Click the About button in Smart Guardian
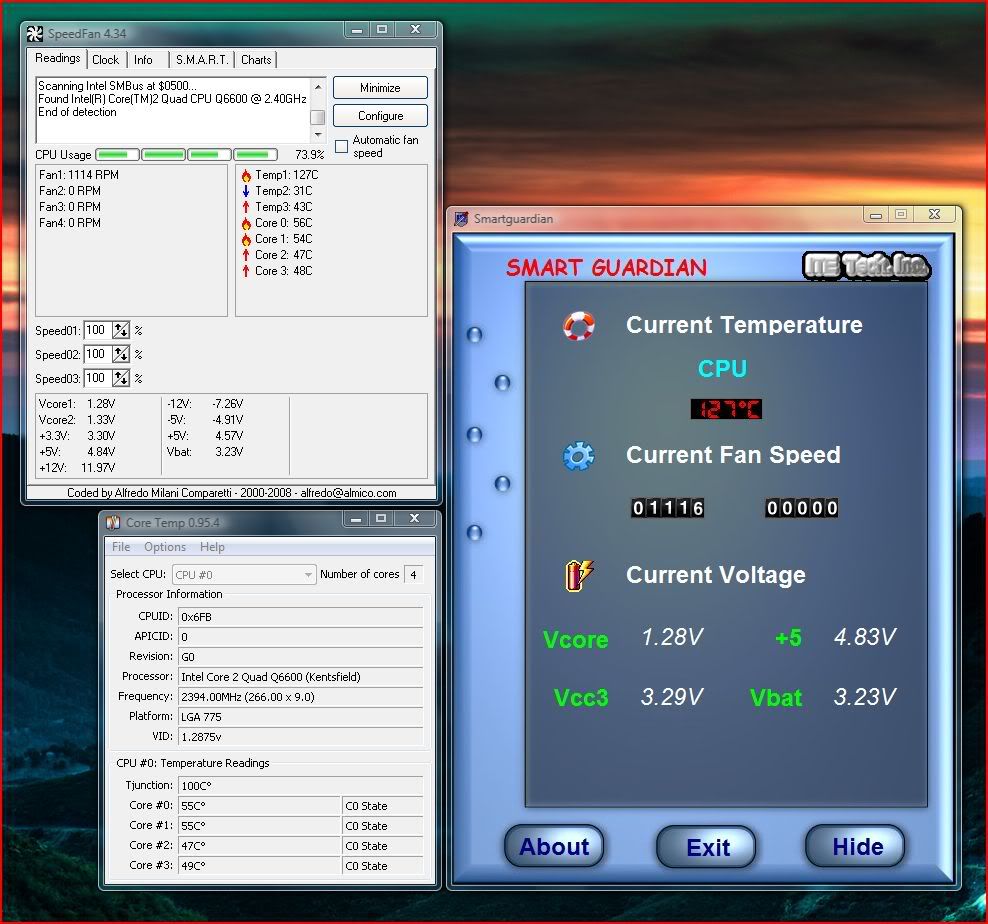 (x=554, y=846)
